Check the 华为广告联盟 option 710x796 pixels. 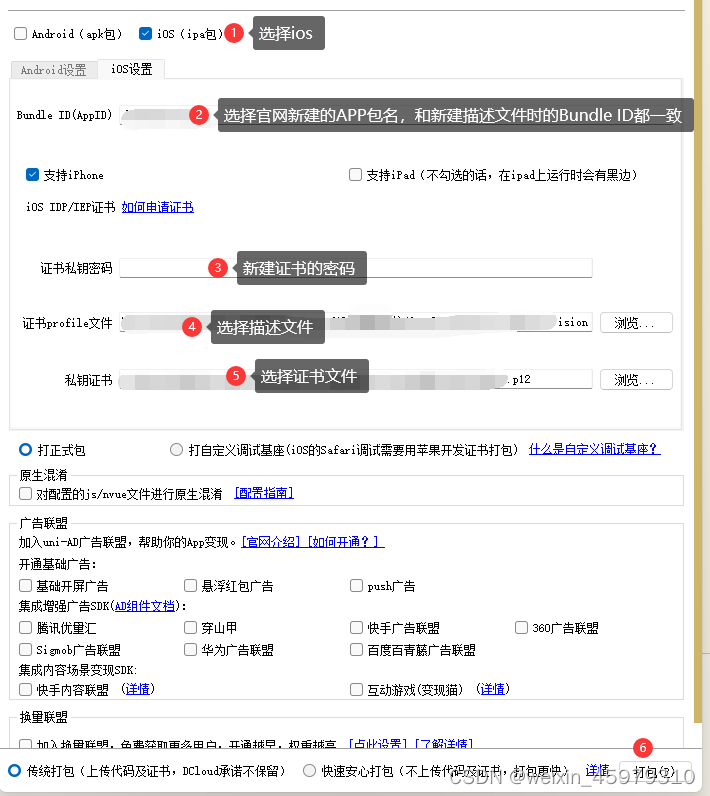point(190,650)
